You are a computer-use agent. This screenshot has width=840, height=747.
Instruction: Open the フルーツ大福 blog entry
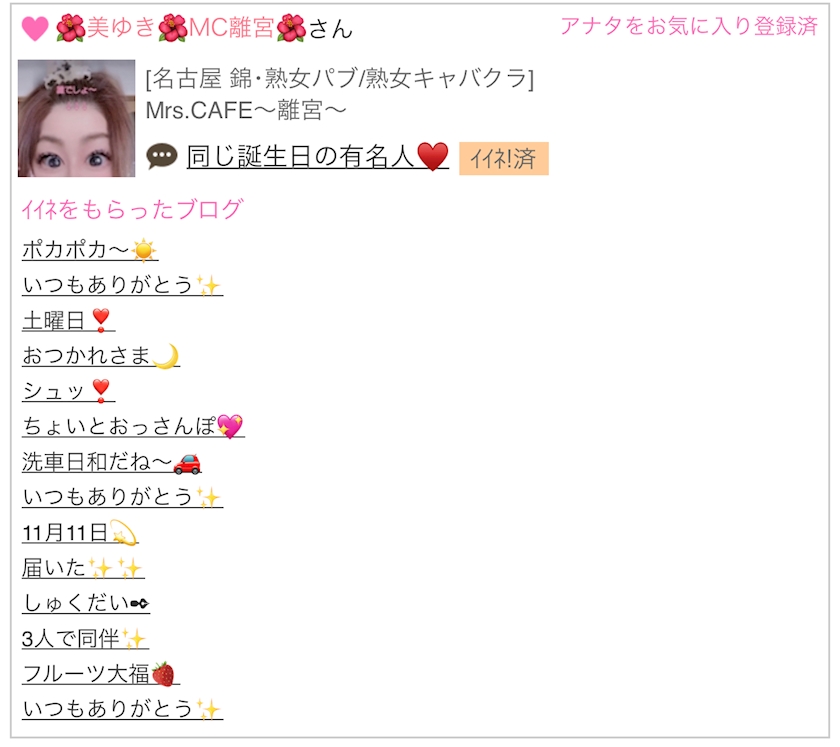(101, 674)
